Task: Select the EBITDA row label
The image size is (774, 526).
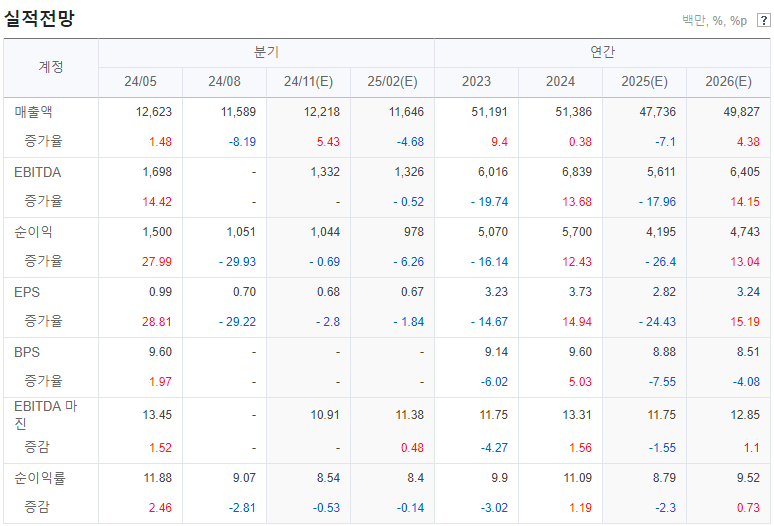Action: (x=38, y=172)
